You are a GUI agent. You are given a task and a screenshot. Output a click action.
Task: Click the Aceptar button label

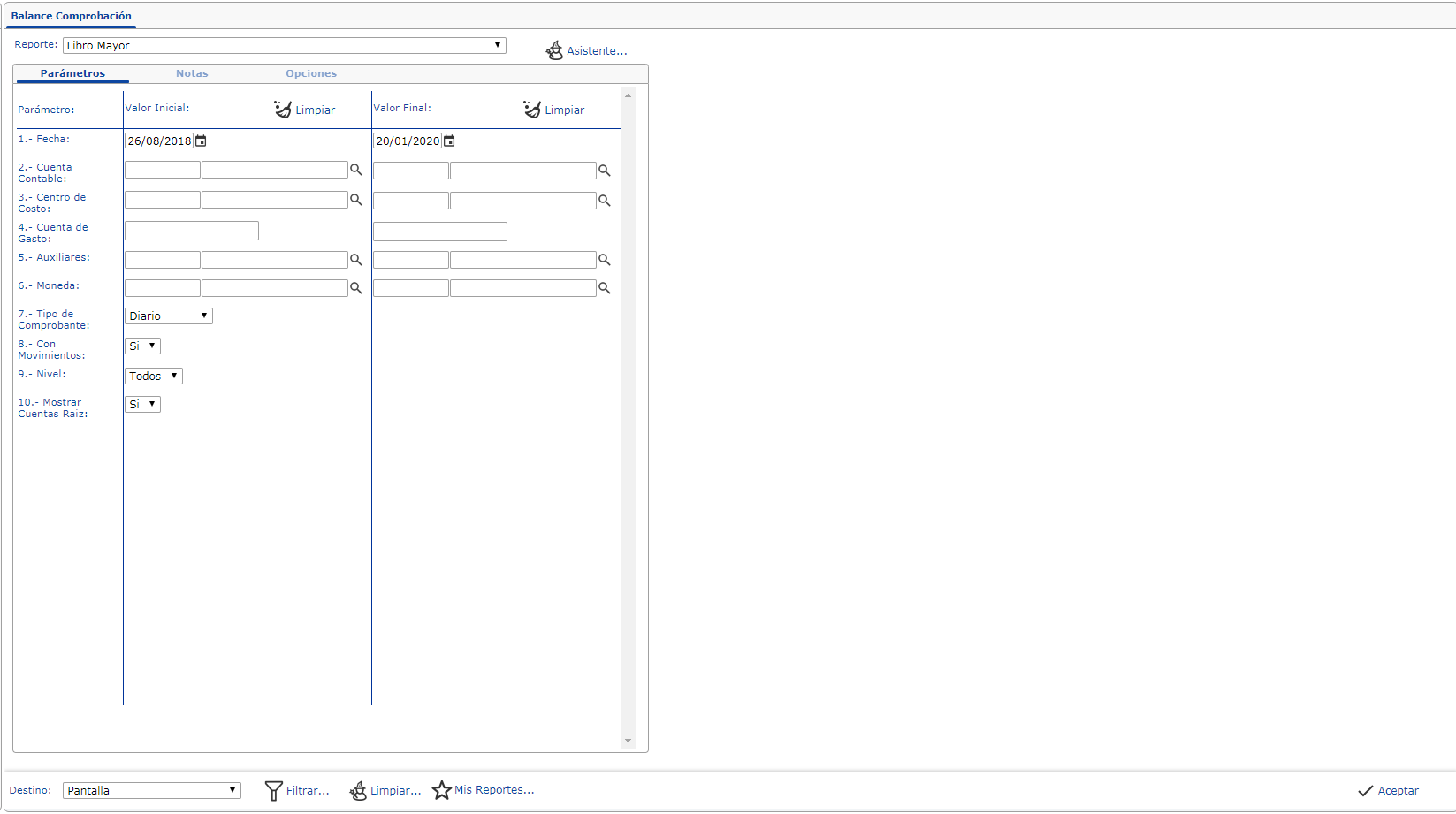point(1399,791)
